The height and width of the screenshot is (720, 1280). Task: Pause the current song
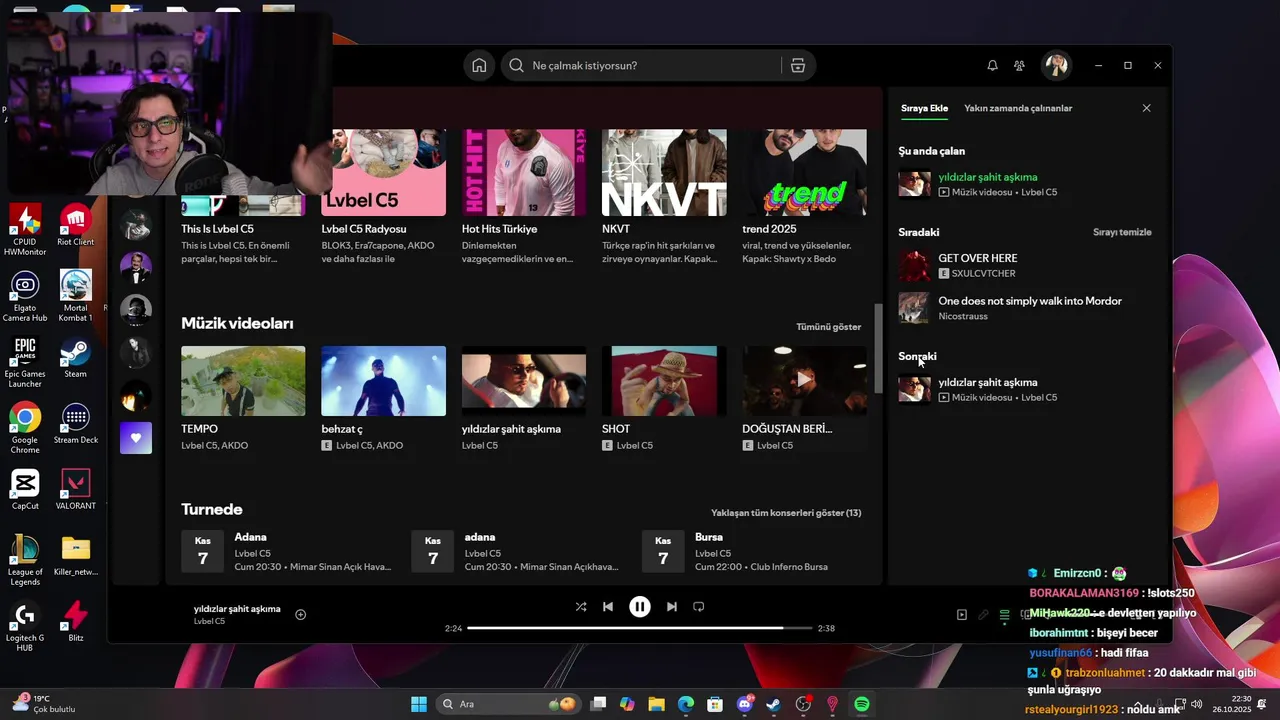click(x=640, y=606)
